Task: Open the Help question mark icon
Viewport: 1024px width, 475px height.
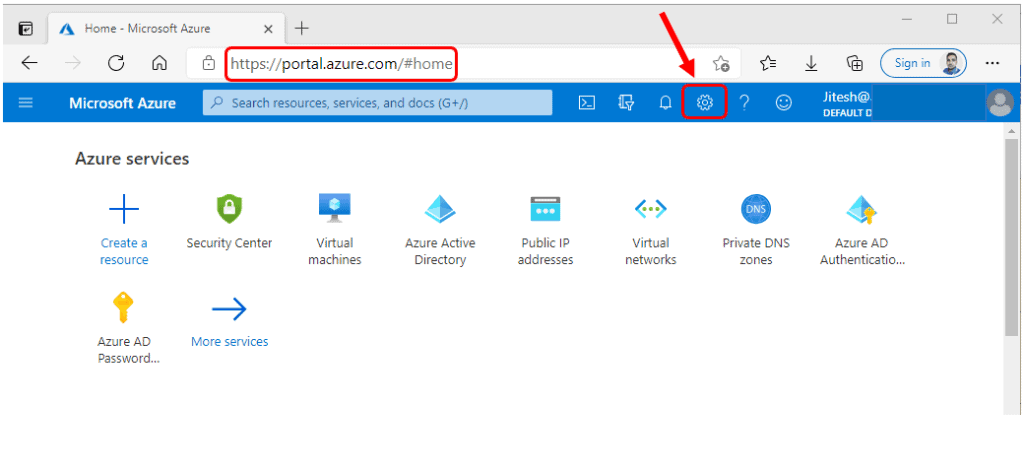Action: (744, 102)
